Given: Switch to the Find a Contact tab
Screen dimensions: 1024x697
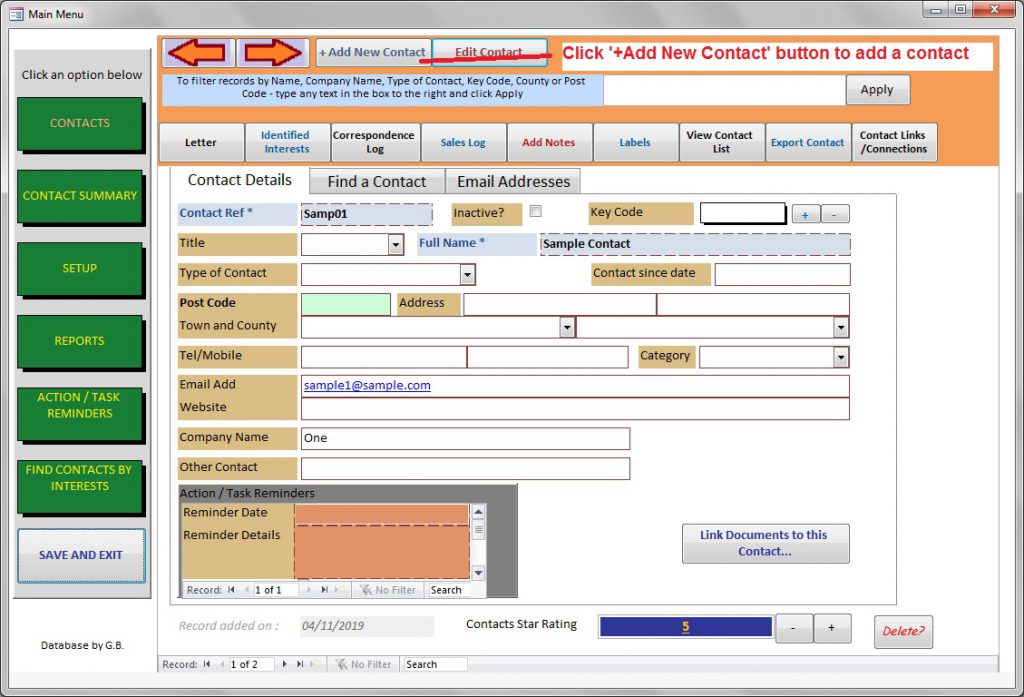Looking at the screenshot, I should [376, 182].
